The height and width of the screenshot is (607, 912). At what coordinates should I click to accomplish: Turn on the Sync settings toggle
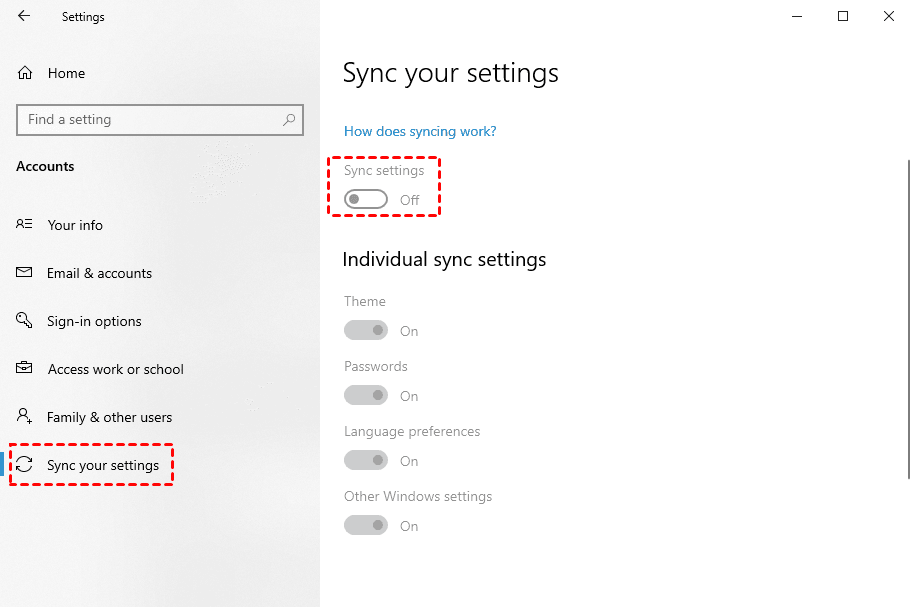tap(365, 200)
